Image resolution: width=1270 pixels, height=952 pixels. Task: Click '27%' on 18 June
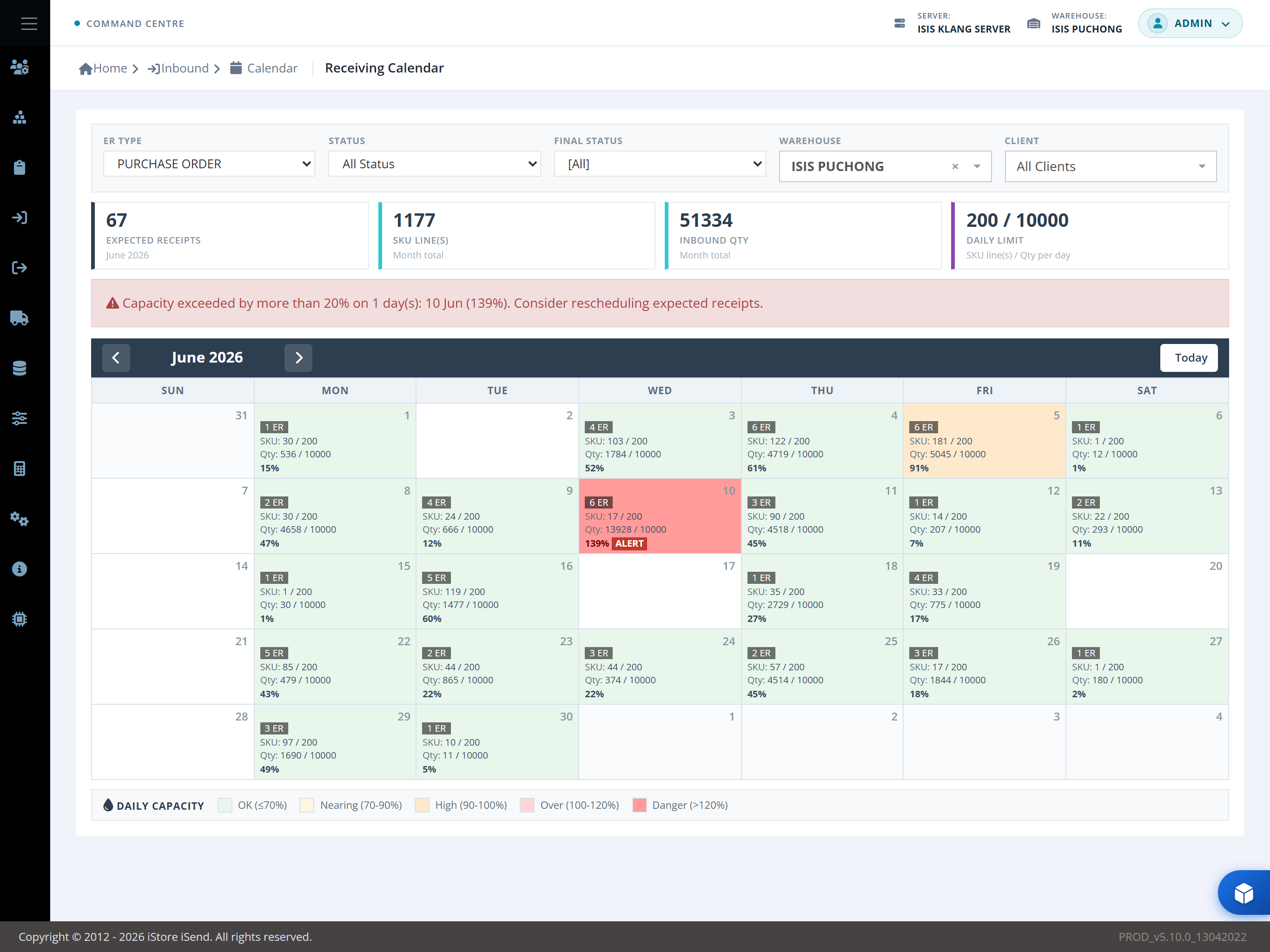757,619
